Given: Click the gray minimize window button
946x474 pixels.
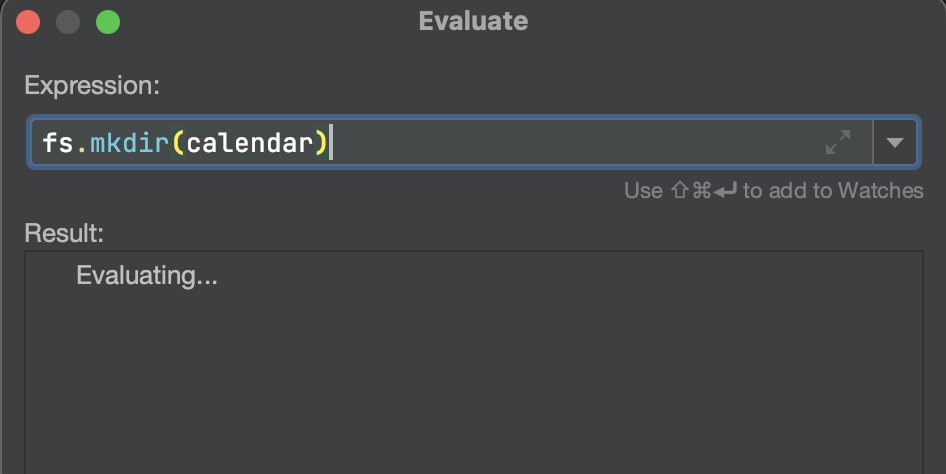Looking at the screenshot, I should [68, 22].
